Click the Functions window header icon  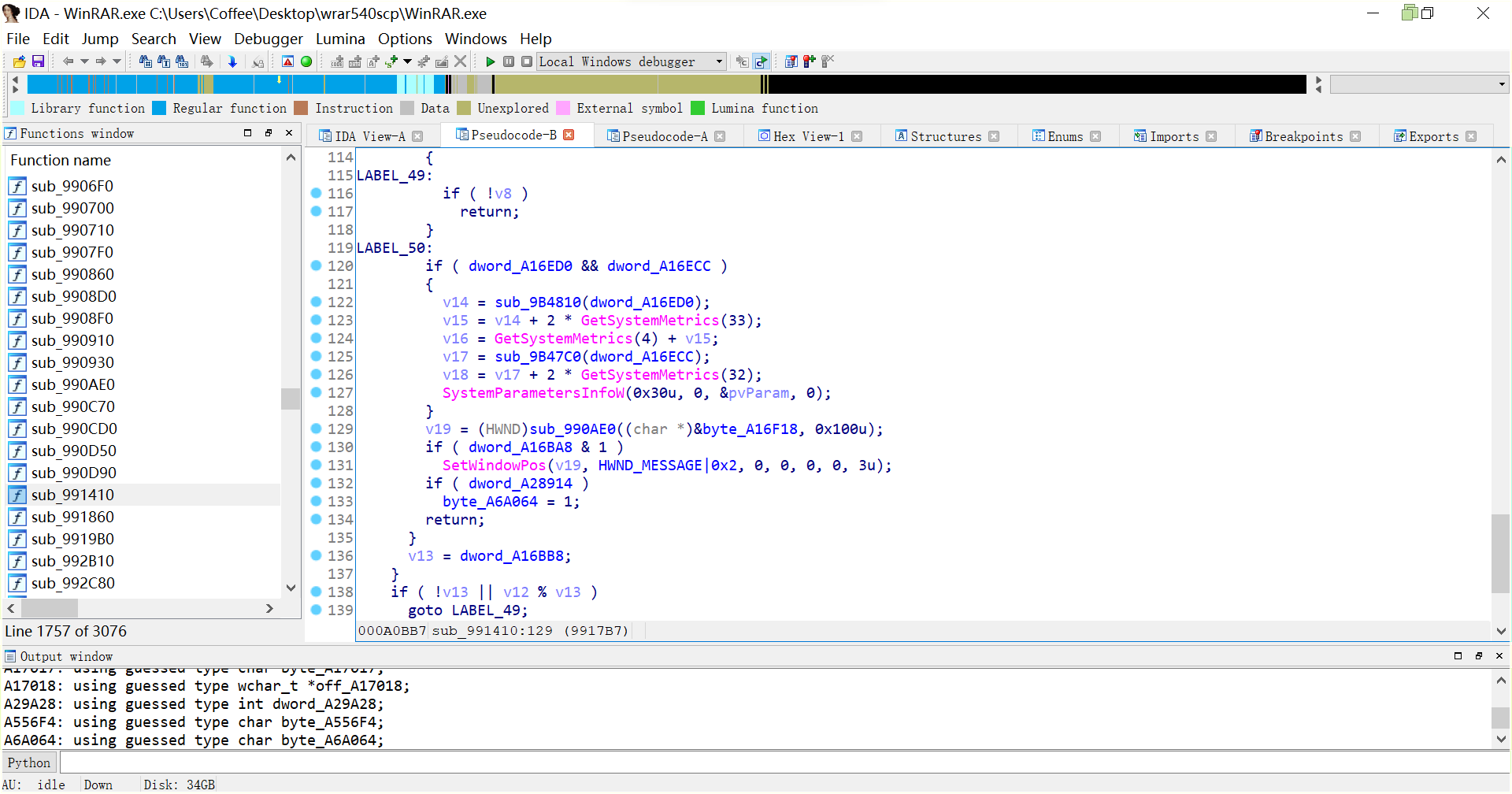11,133
